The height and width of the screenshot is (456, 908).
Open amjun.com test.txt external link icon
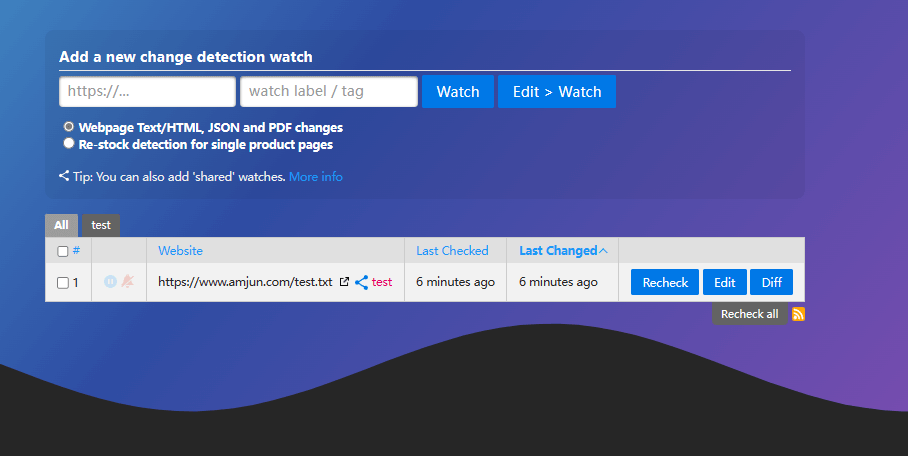344,282
